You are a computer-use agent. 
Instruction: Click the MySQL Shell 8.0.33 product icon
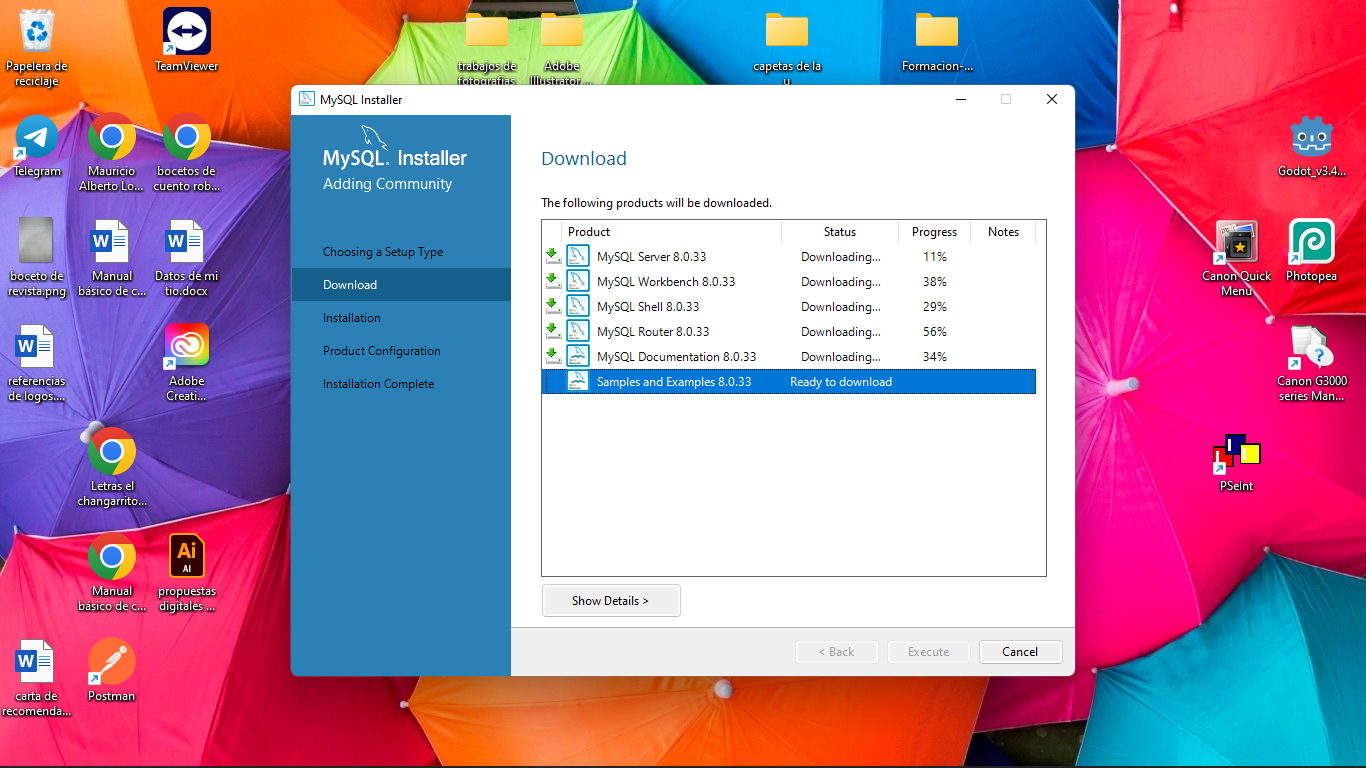tap(578, 306)
